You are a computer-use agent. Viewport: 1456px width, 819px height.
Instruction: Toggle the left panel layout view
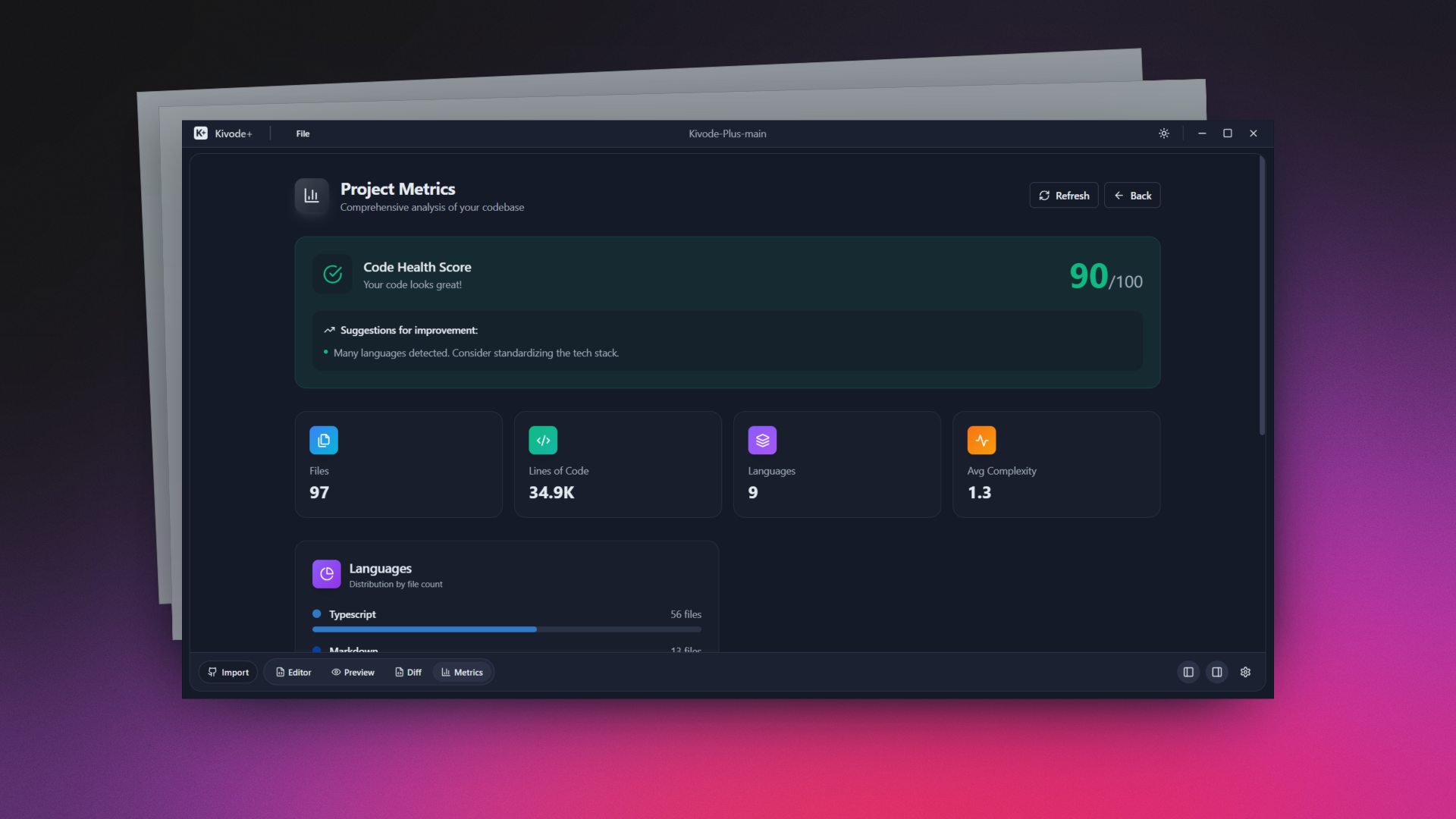[1188, 672]
